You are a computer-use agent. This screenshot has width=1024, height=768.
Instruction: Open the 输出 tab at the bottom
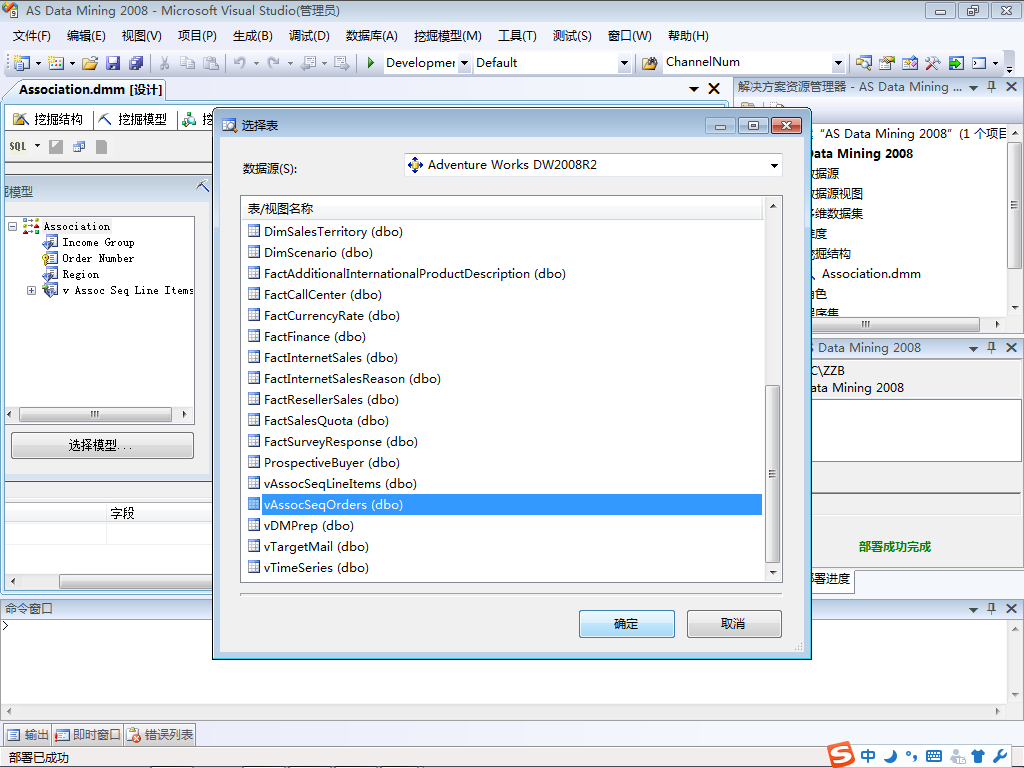pos(28,735)
